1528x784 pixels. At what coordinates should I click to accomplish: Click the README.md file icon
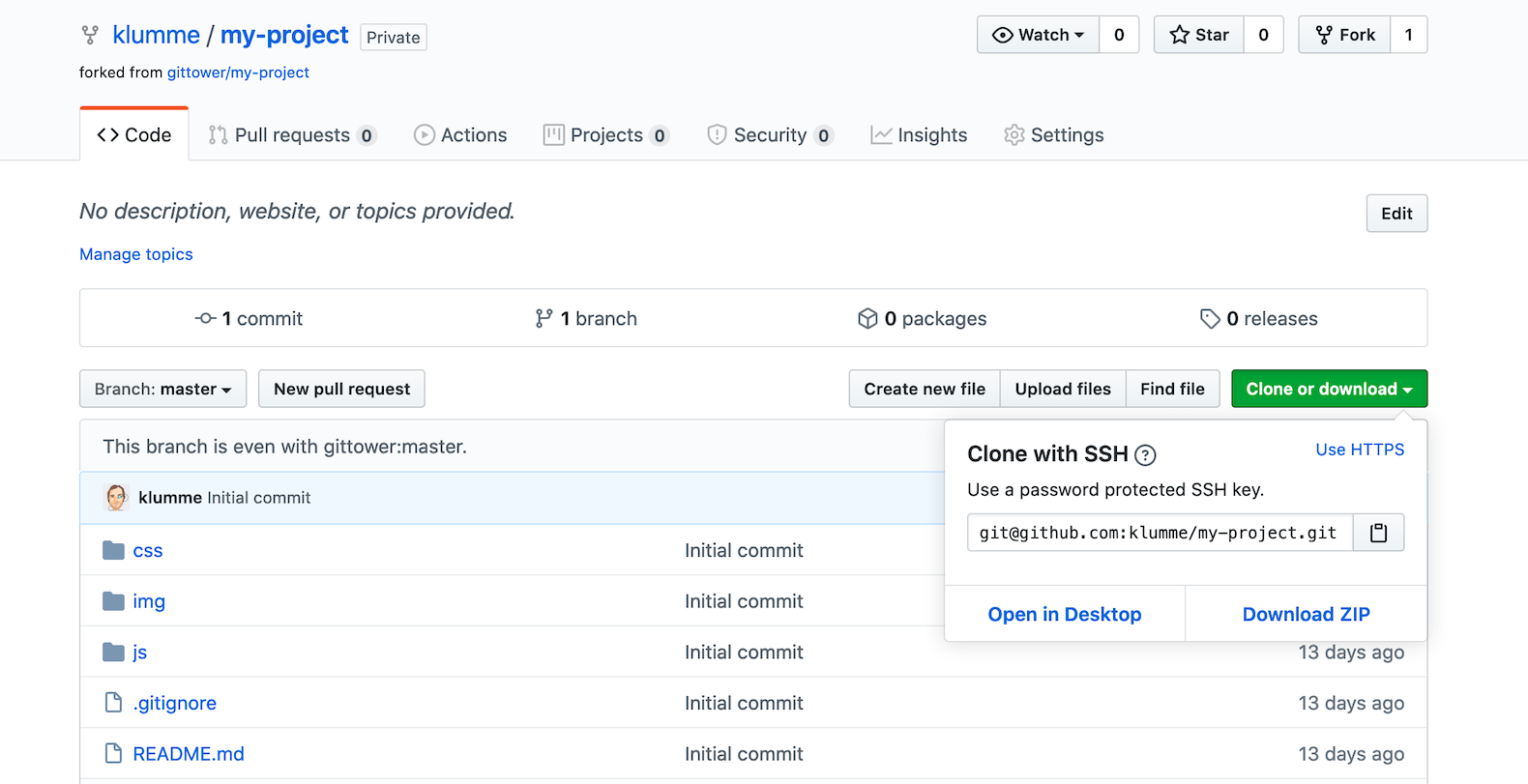114,754
